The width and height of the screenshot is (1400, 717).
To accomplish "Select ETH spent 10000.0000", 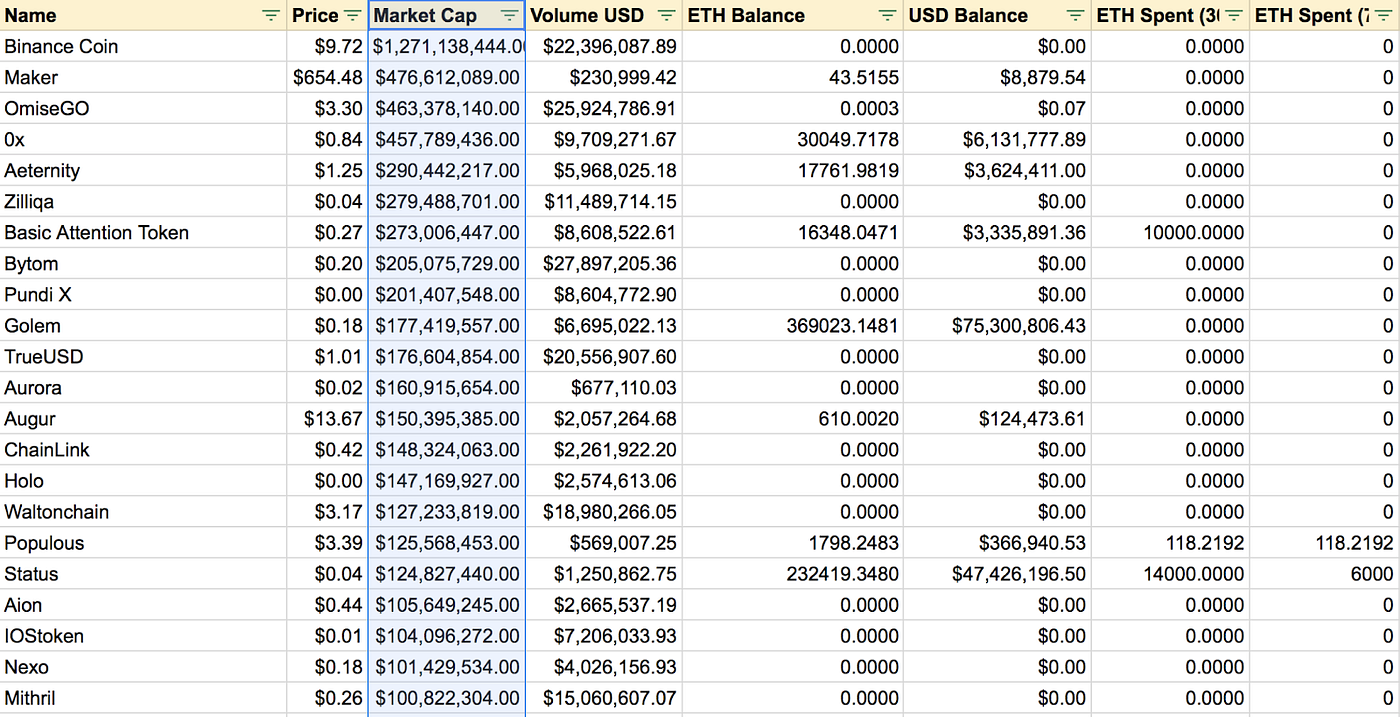I will (x=1170, y=232).
